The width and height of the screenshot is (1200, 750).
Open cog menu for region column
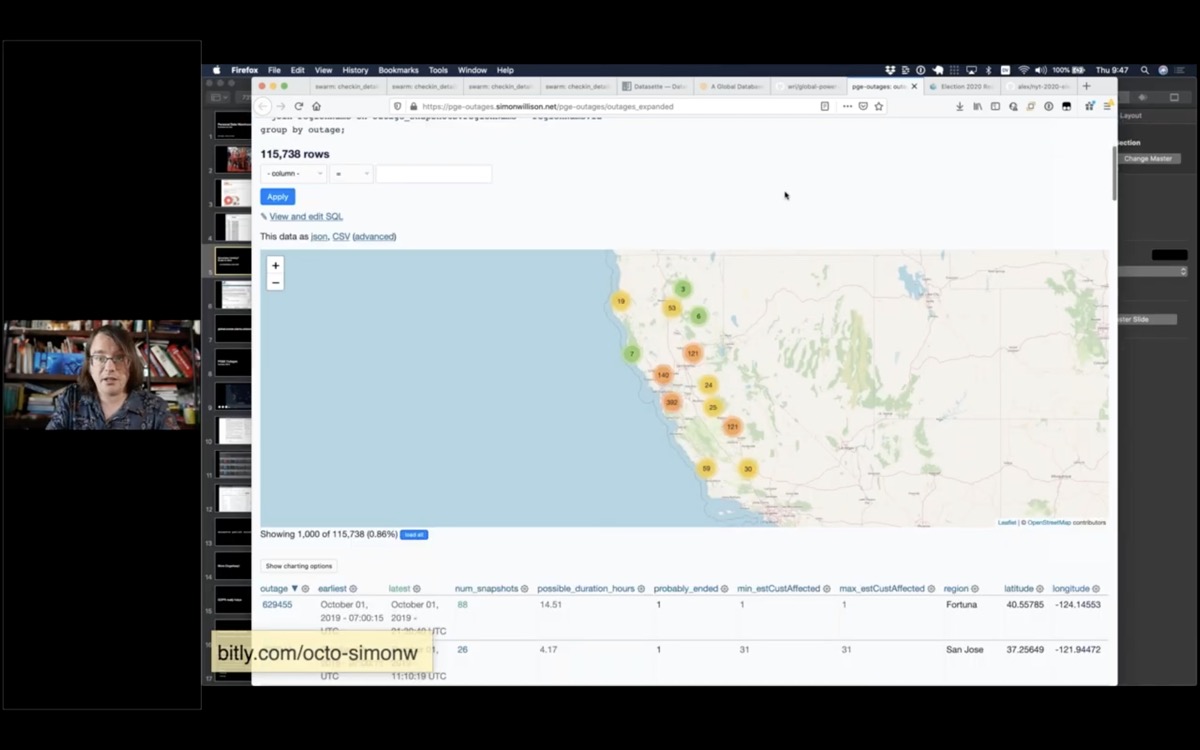975,589
